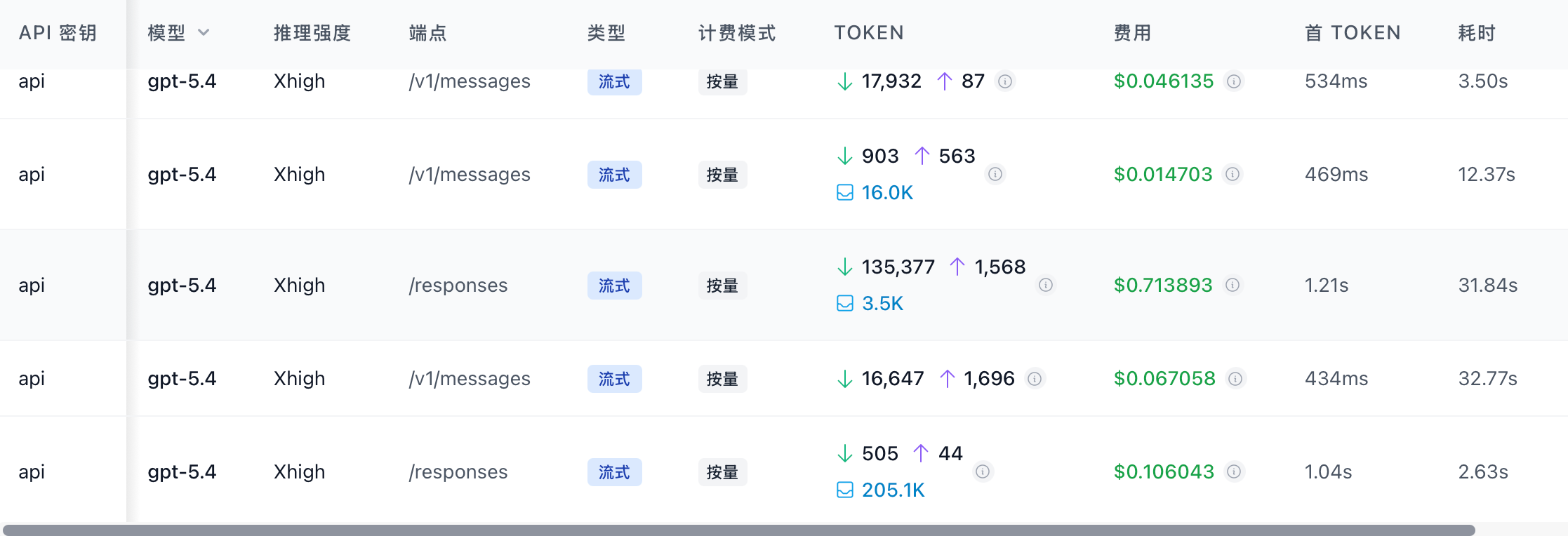
Task: Click info icon next to $0.014703
Action: pos(1233,174)
